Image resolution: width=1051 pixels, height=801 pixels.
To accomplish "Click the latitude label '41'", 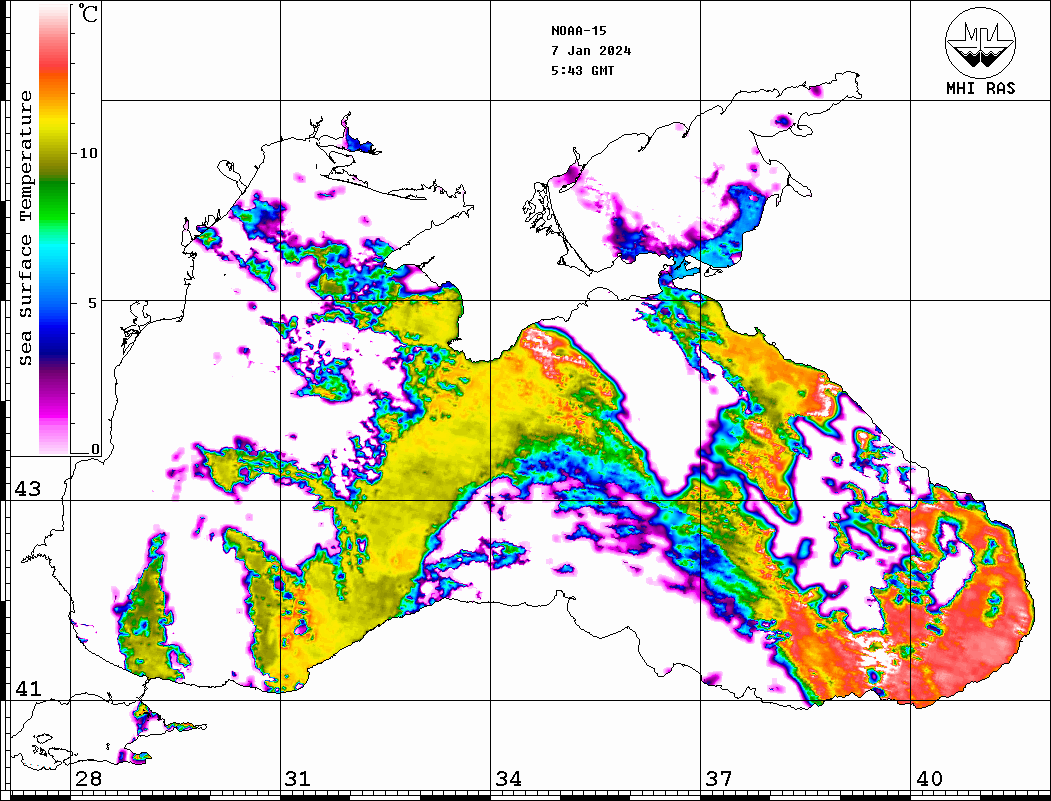I will point(28,688).
